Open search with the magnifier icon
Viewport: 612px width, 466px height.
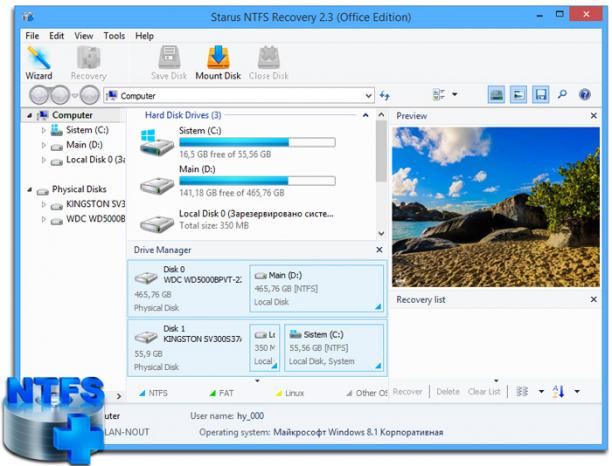click(562, 94)
